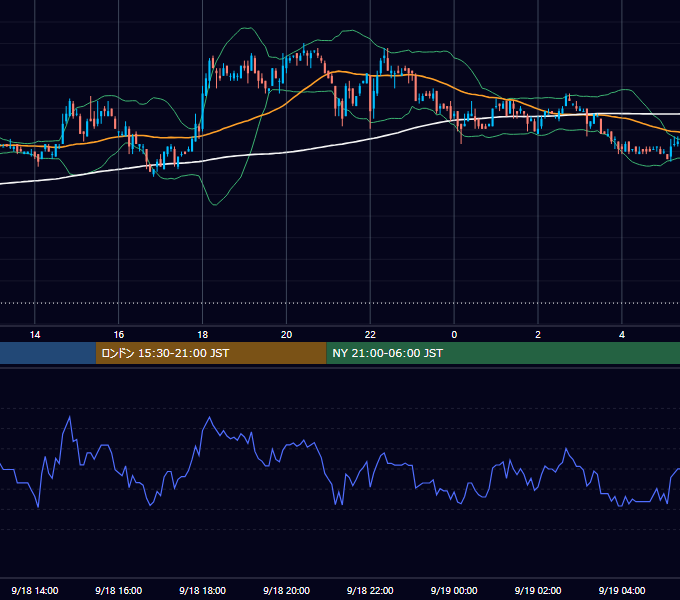This screenshot has height=600, width=680.
Task: Click the 9/18 16:00 date label
Action: point(119,590)
